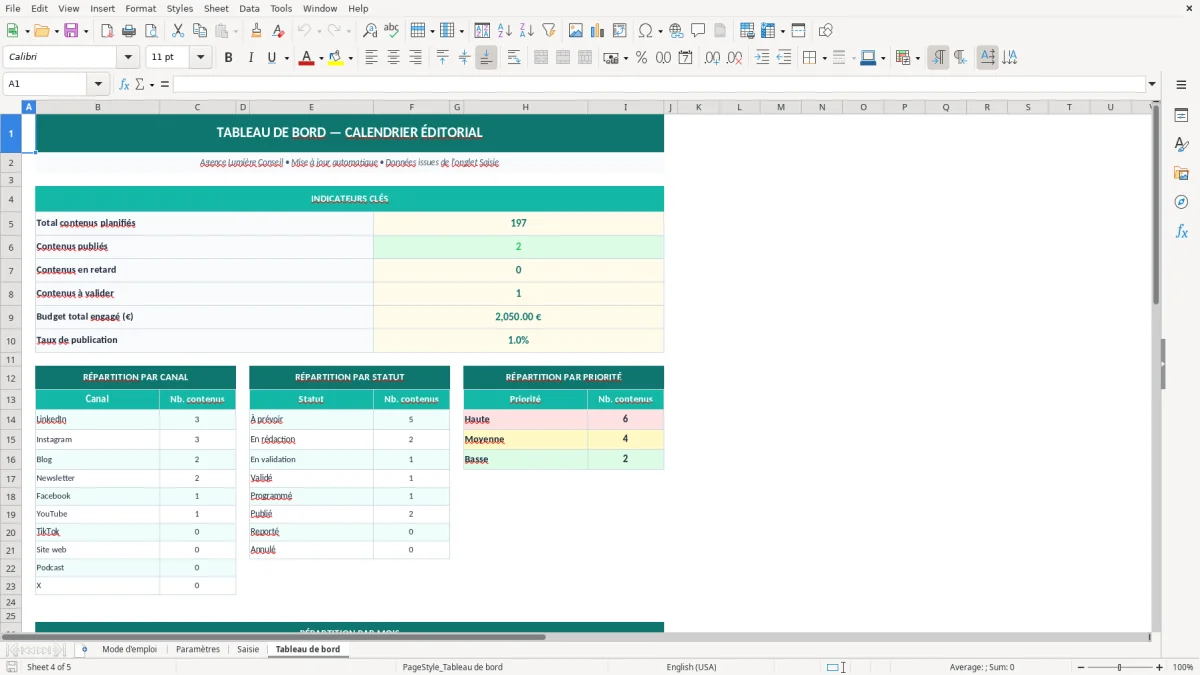
Task: Toggle Align Left
Action: coord(372,58)
